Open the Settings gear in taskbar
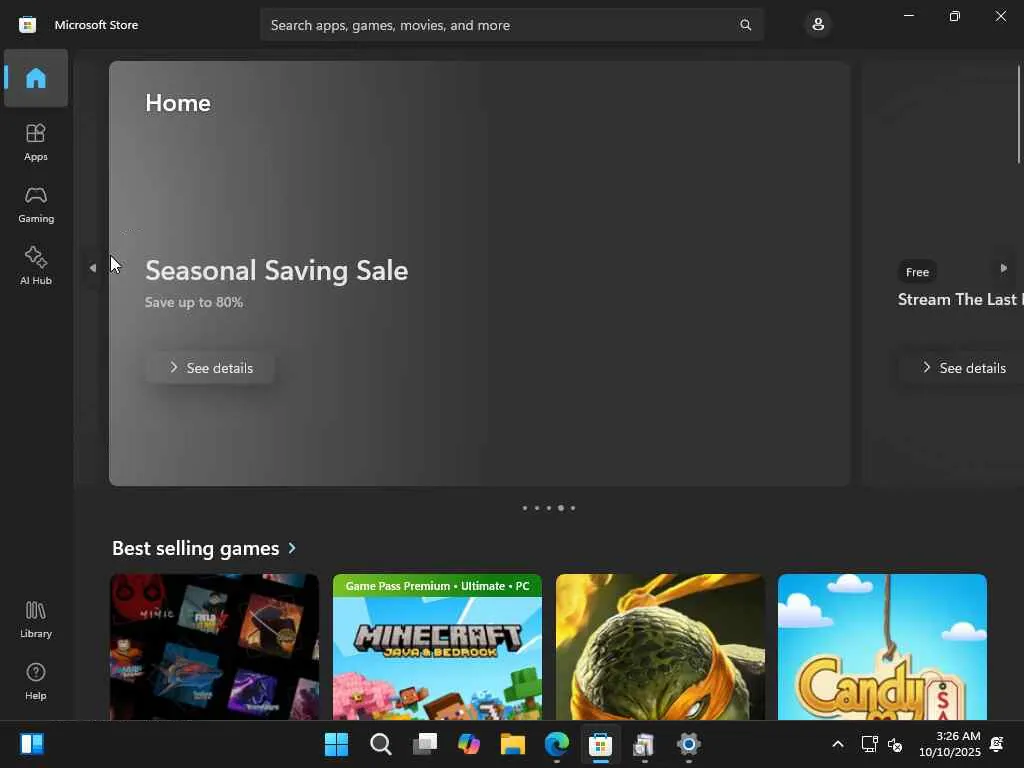This screenshot has height=768, width=1024. [688, 744]
